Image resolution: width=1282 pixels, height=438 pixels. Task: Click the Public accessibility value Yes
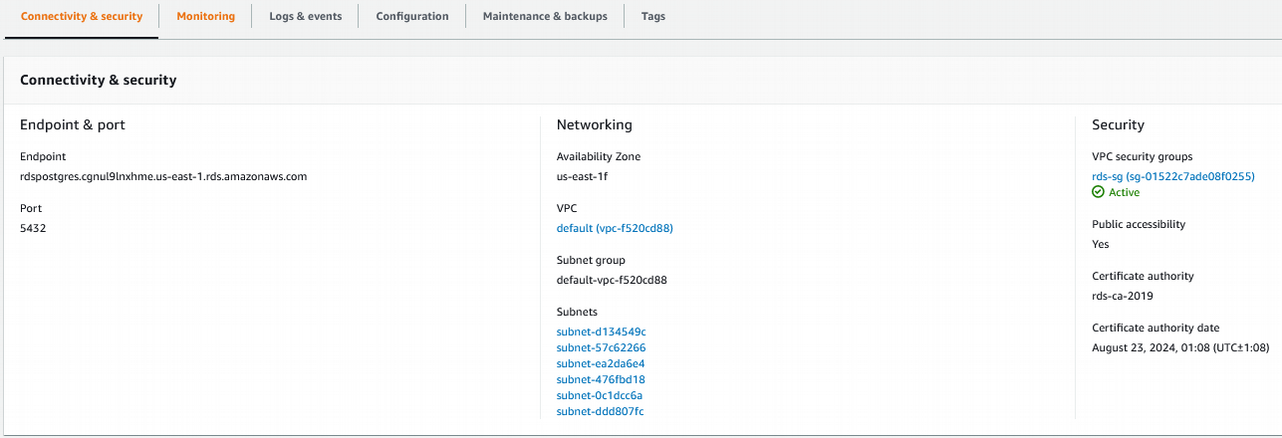click(x=1100, y=244)
